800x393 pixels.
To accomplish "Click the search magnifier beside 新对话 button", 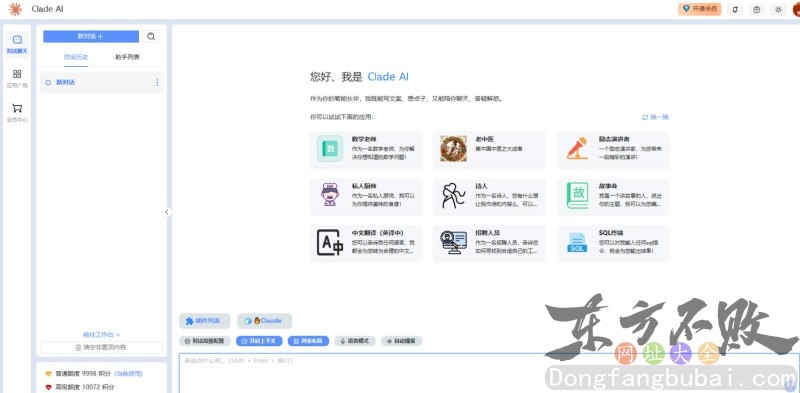I will coord(151,36).
